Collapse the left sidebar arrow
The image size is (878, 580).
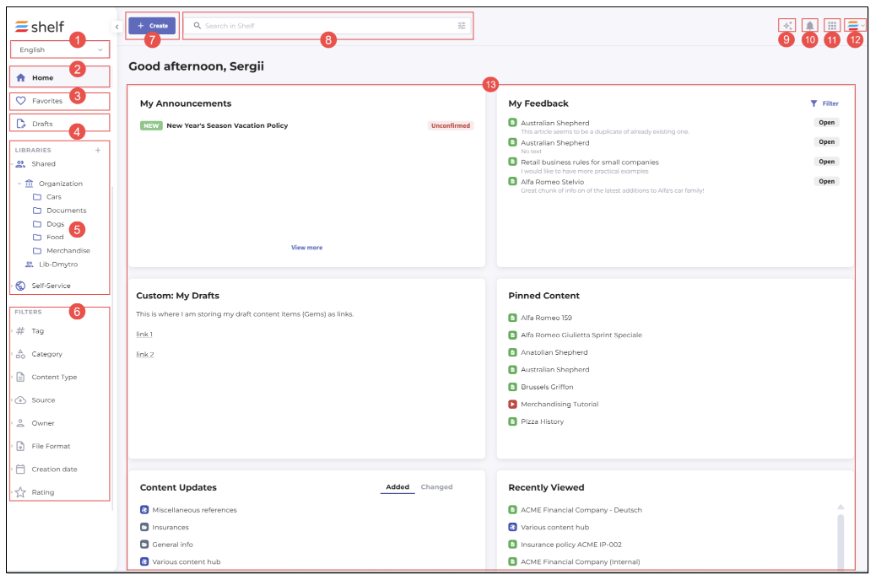116,26
